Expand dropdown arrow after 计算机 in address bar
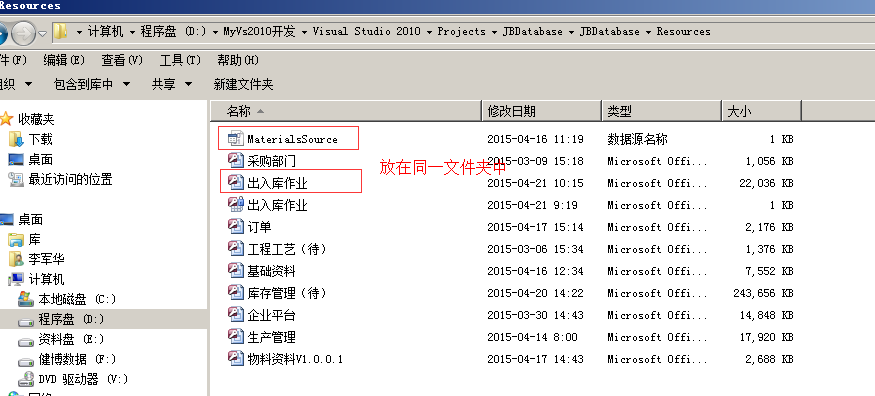The image size is (875, 396). pyautogui.click(x=132, y=32)
